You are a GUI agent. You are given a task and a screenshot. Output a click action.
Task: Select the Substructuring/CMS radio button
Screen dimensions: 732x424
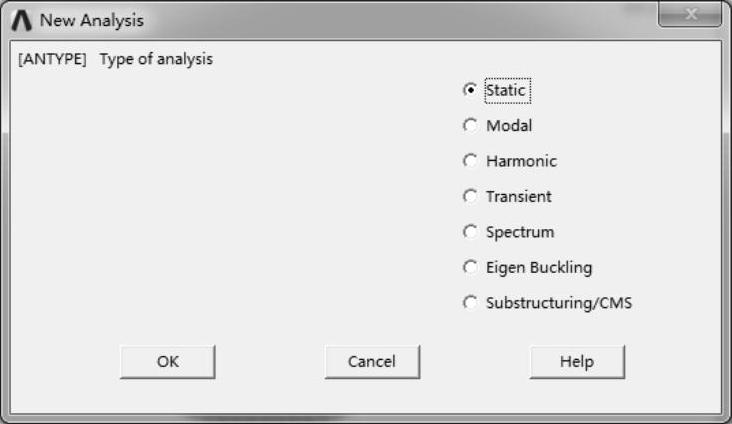470,303
